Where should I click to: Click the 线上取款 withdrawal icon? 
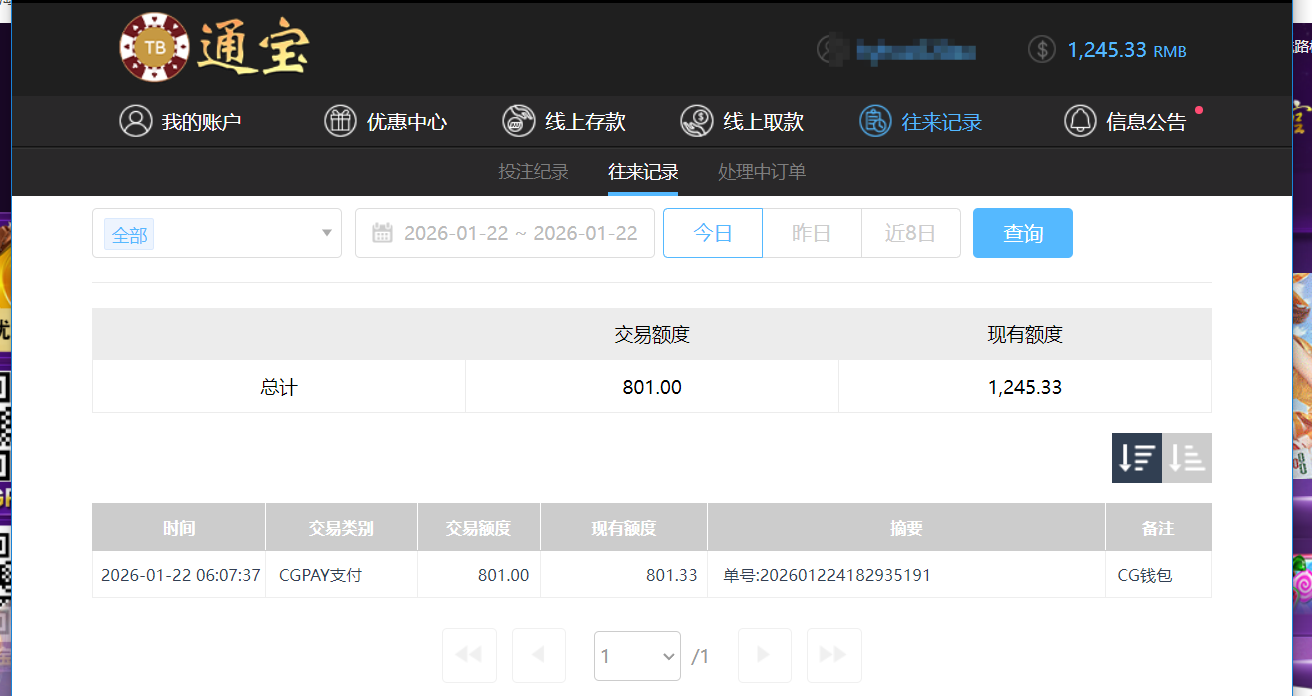(x=696, y=121)
